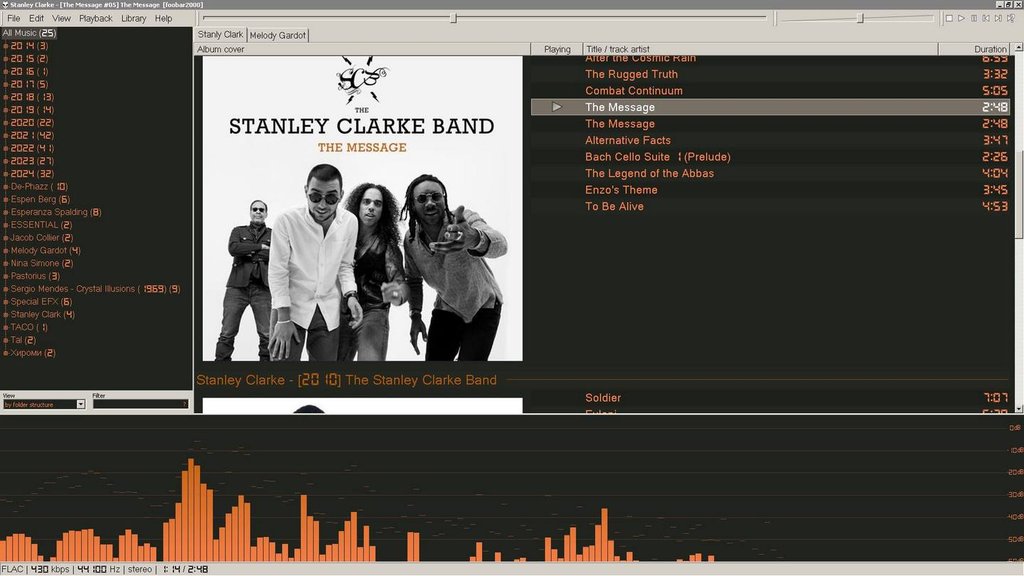Image resolution: width=1024 pixels, height=576 pixels.
Task: Expand the 2020 (22) tree node
Action: coord(6,123)
